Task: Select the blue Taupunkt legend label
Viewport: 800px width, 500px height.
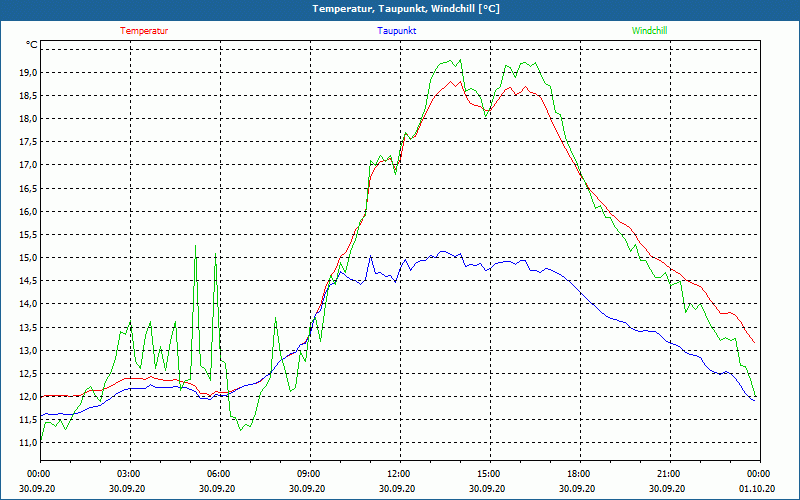Action: click(x=397, y=31)
